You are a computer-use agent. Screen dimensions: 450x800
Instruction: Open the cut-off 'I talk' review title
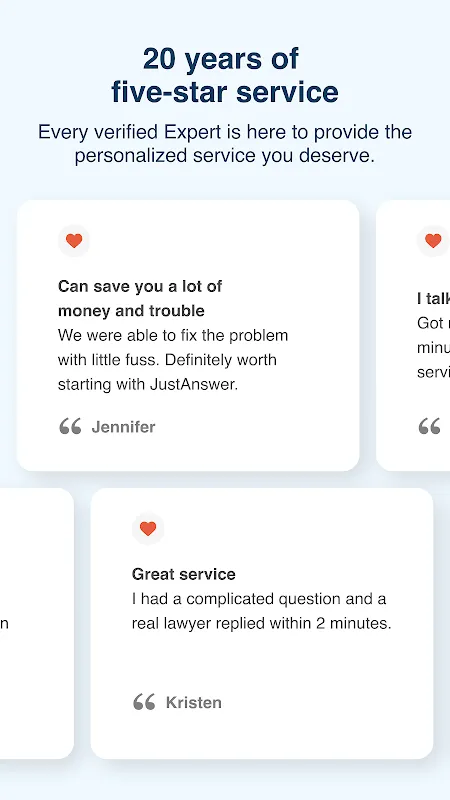433,298
